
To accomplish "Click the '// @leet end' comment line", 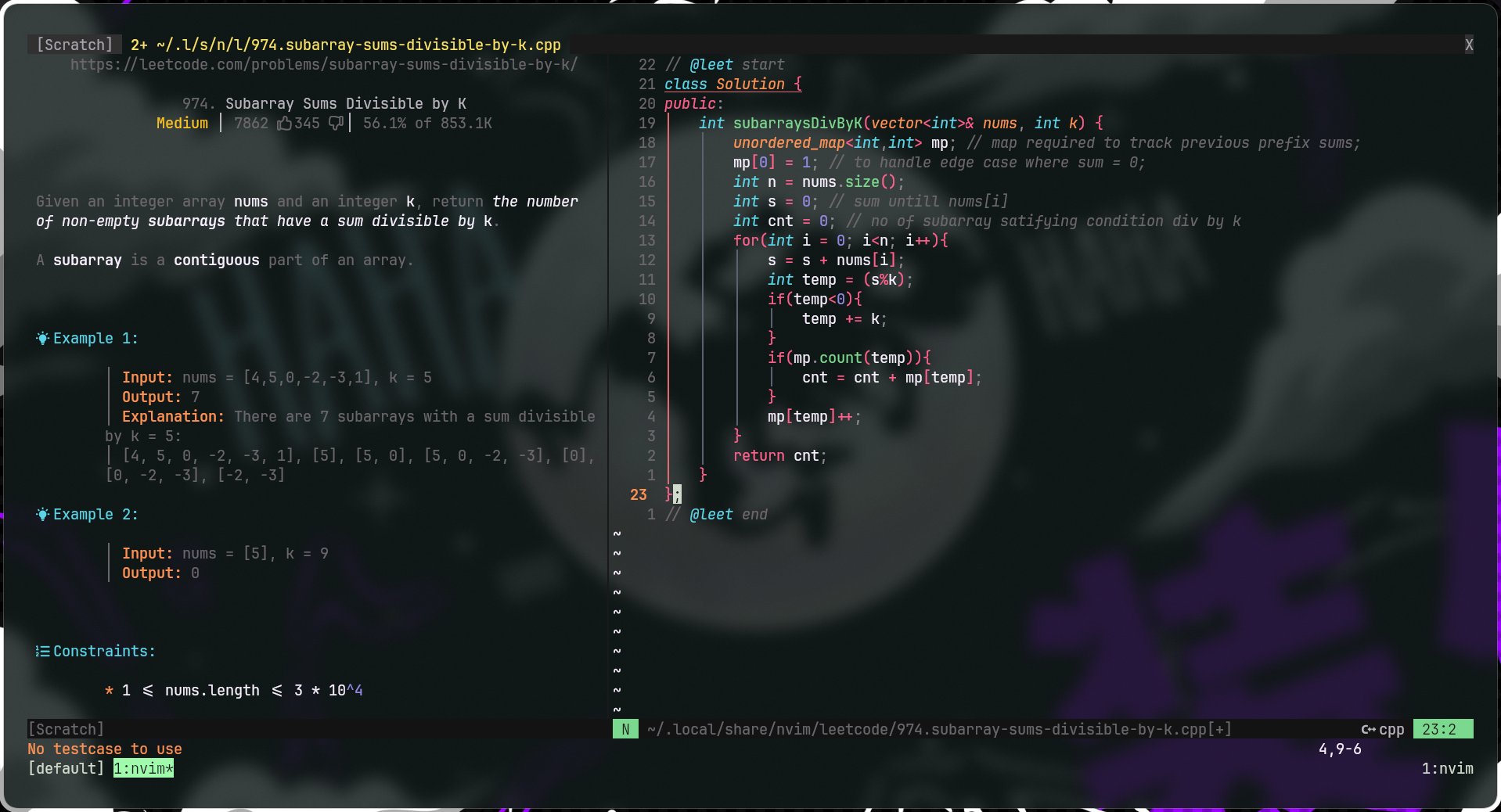I will click(716, 515).
